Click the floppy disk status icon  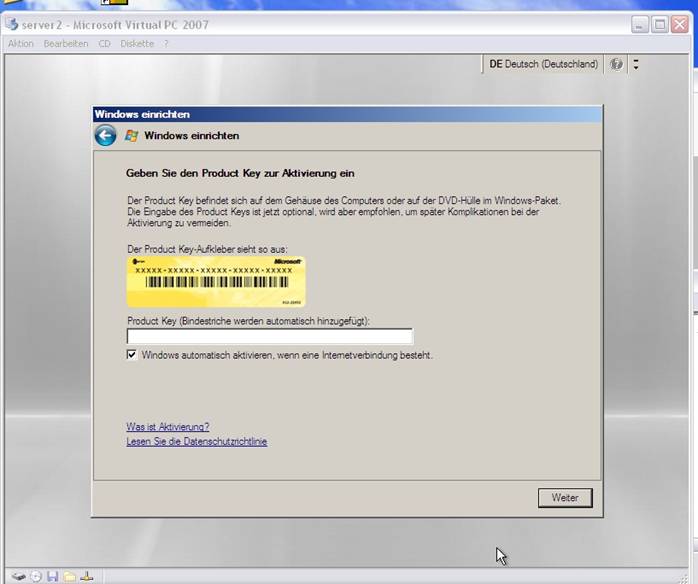(x=53, y=576)
